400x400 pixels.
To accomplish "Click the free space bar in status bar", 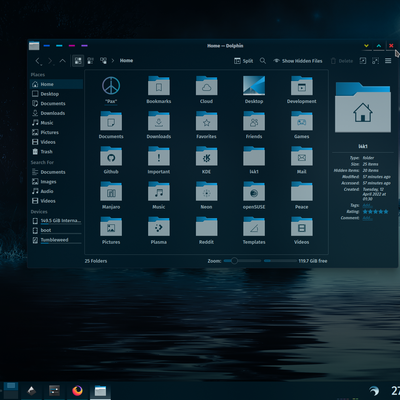I will pos(280,261).
